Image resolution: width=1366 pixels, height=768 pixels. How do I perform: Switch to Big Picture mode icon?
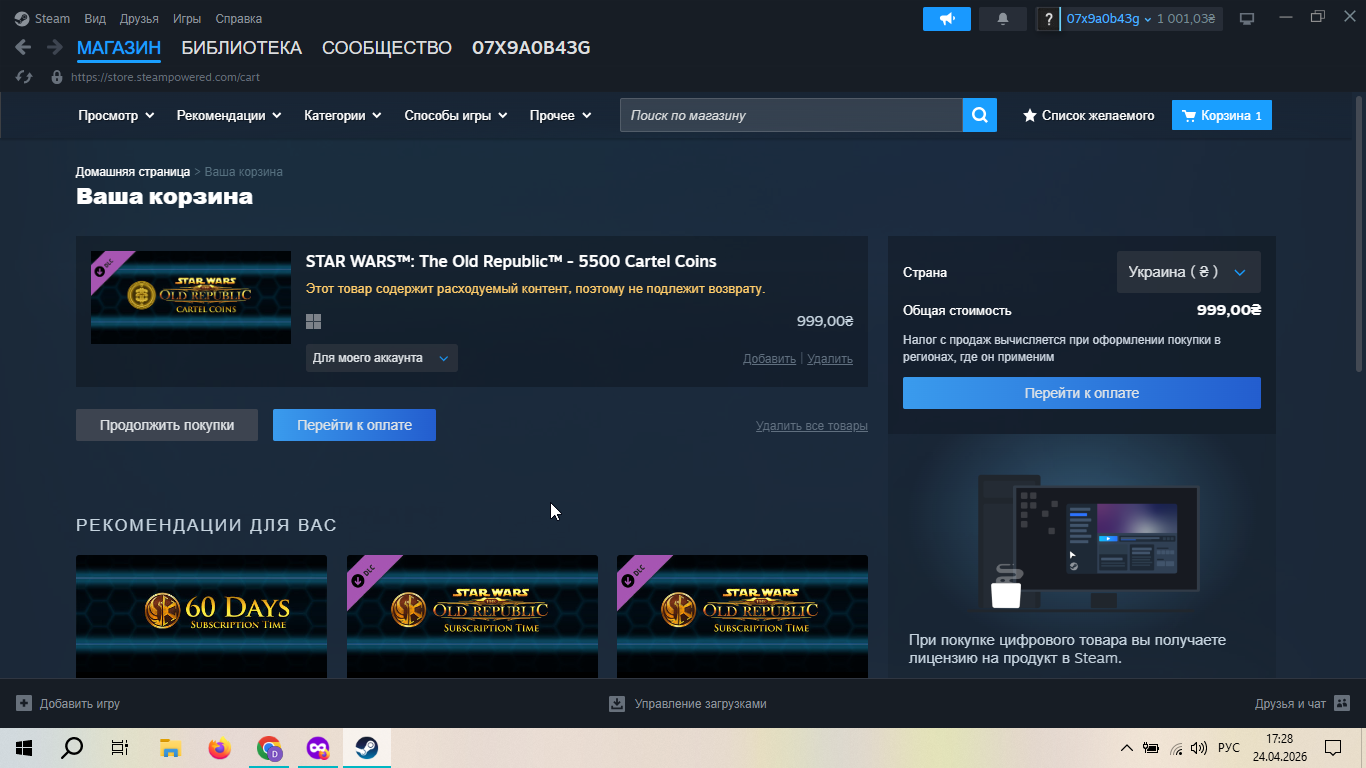(1247, 19)
